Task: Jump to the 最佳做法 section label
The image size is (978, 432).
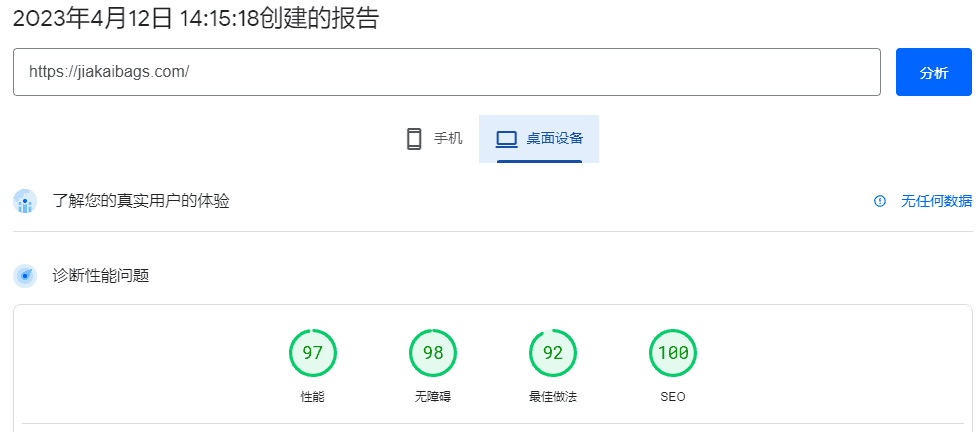Action: point(553,396)
